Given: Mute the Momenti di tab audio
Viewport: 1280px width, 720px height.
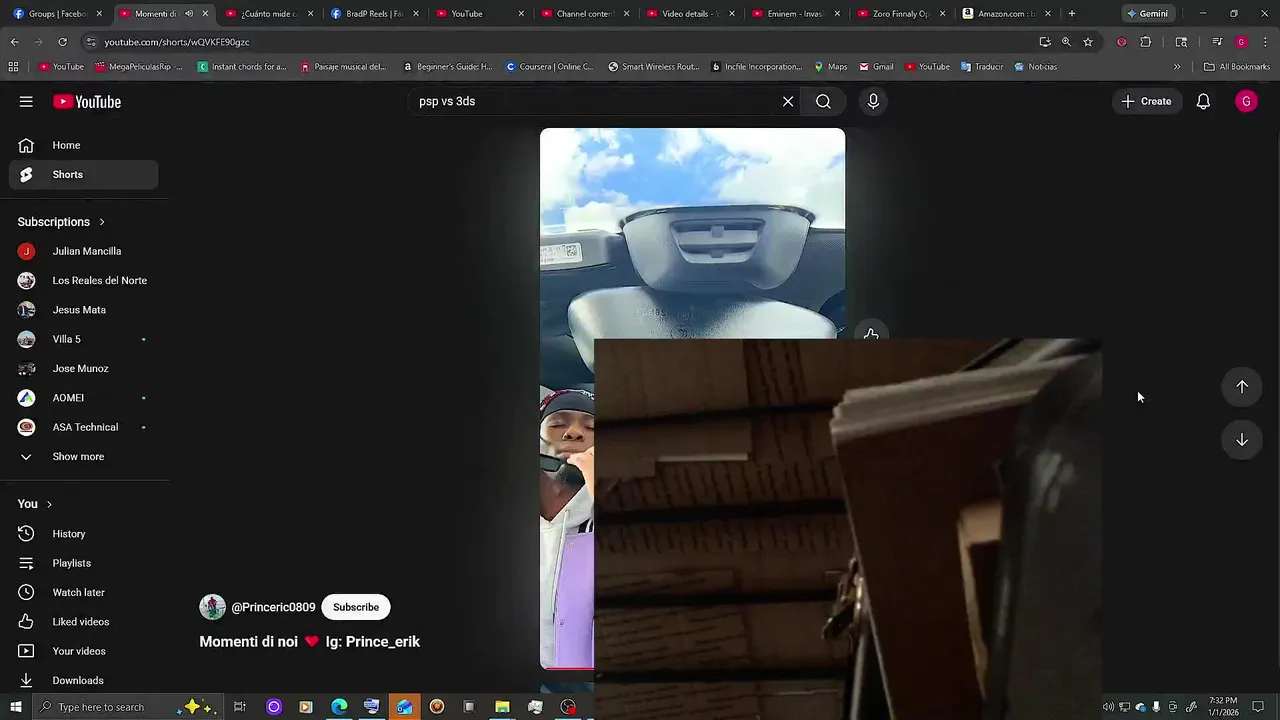Looking at the screenshot, I should click(189, 14).
